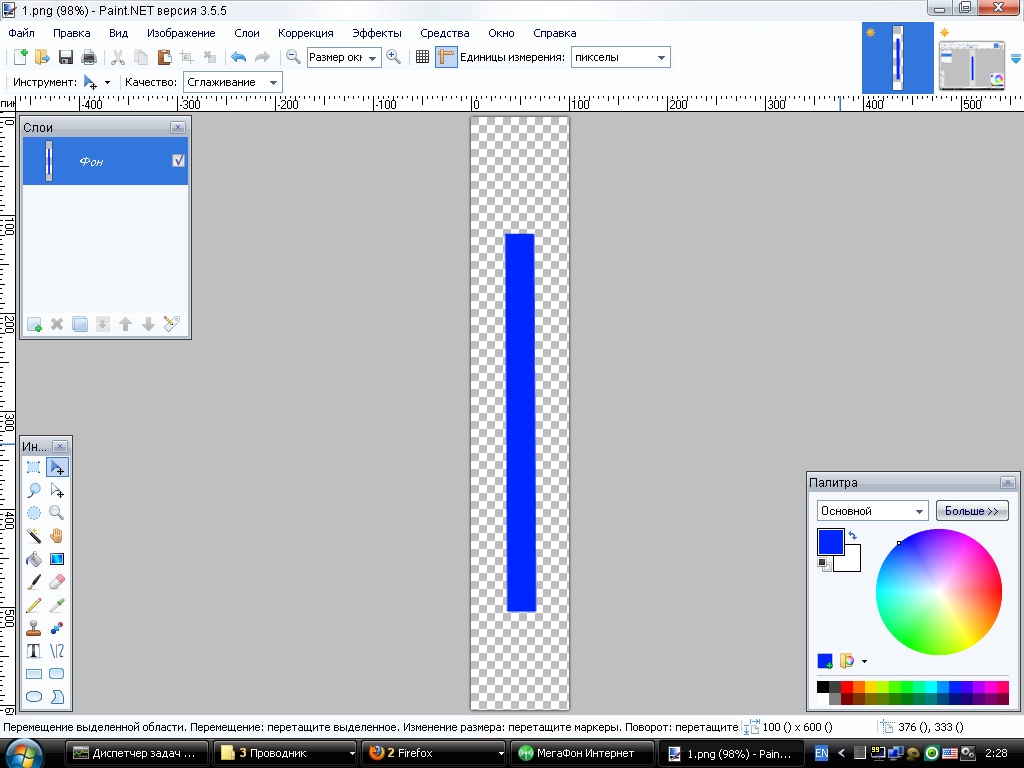Toggle the rulers display
The height and width of the screenshot is (768, 1024).
(446, 57)
